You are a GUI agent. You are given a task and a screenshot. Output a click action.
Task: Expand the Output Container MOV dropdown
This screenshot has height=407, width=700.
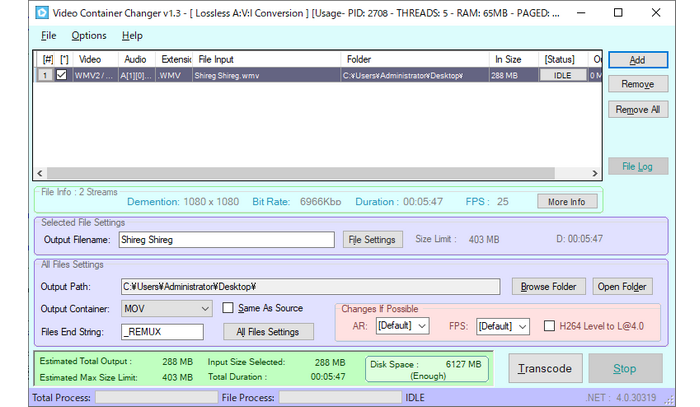pyautogui.click(x=166, y=308)
